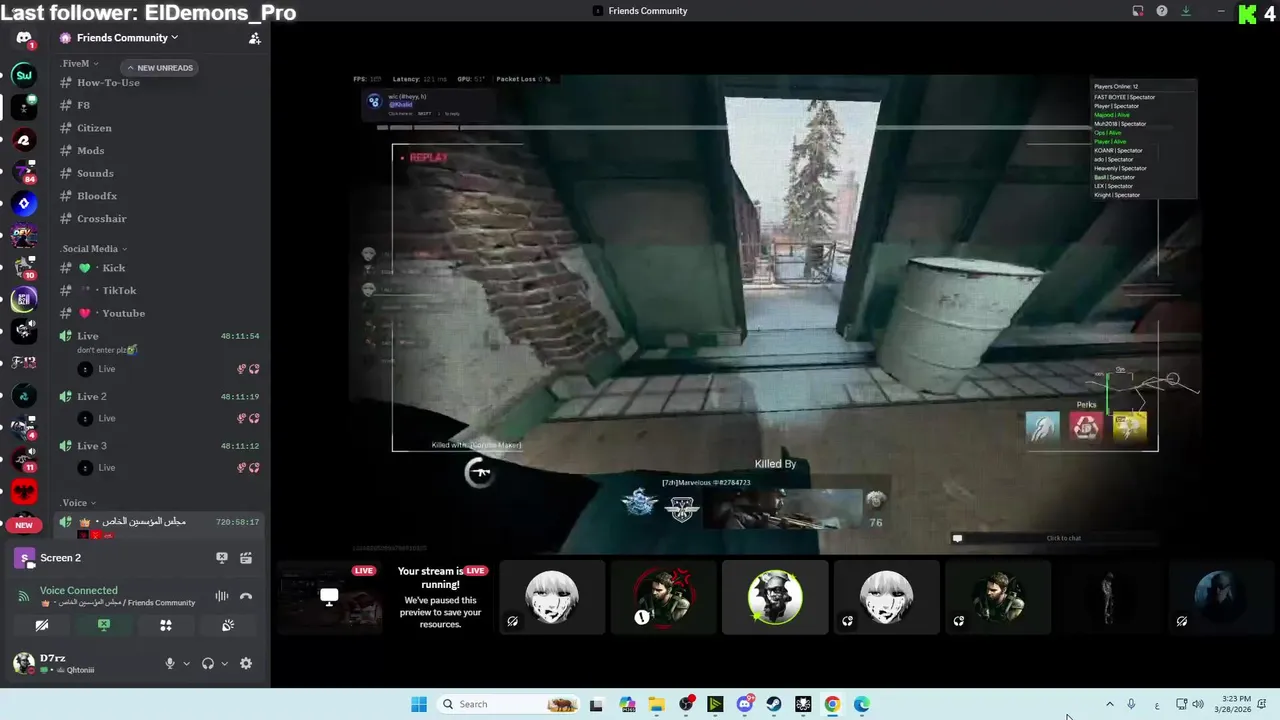Open Chrome from the taskbar
Image resolution: width=1280 pixels, height=720 pixels.
[832, 704]
